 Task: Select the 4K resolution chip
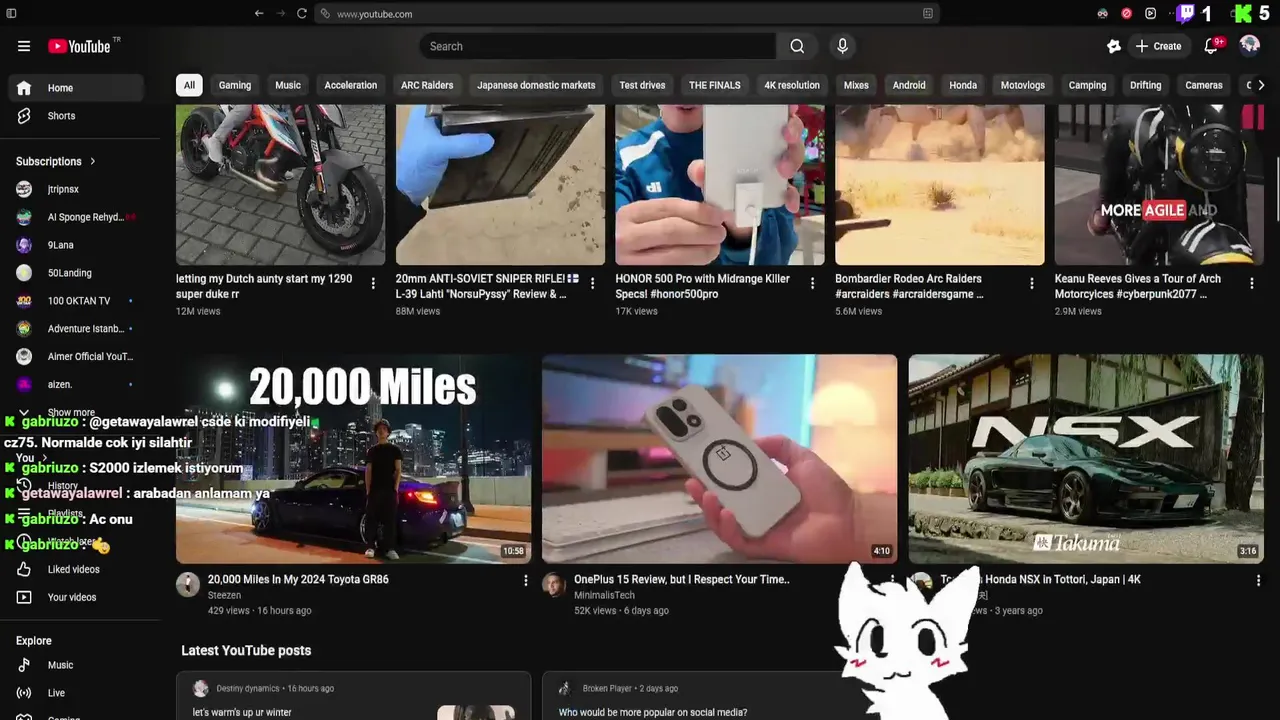pos(792,85)
